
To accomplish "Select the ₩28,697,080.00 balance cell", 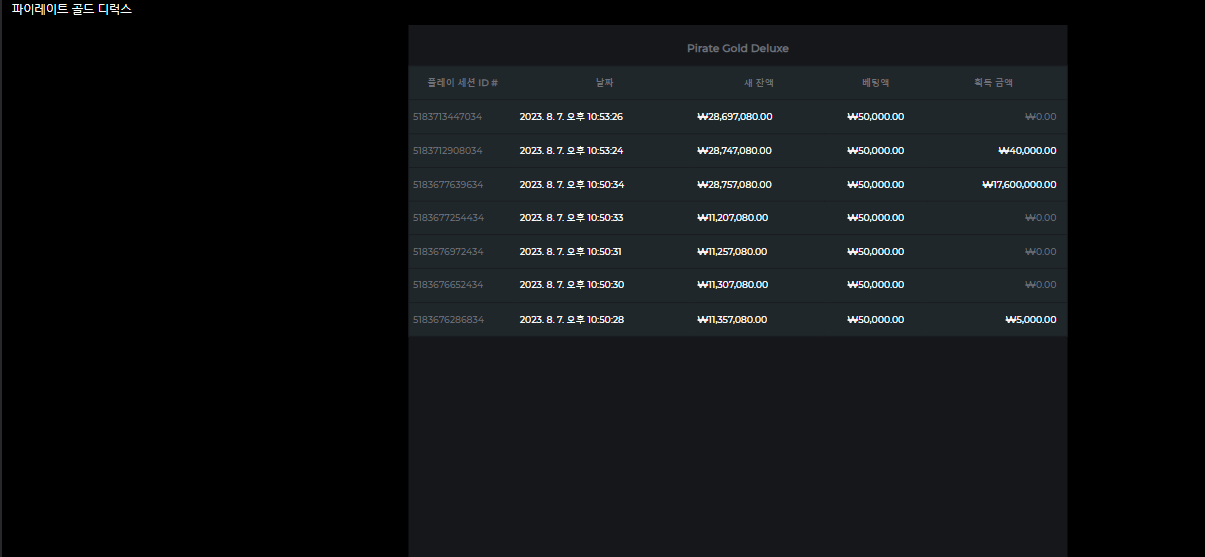I will click(x=734, y=117).
